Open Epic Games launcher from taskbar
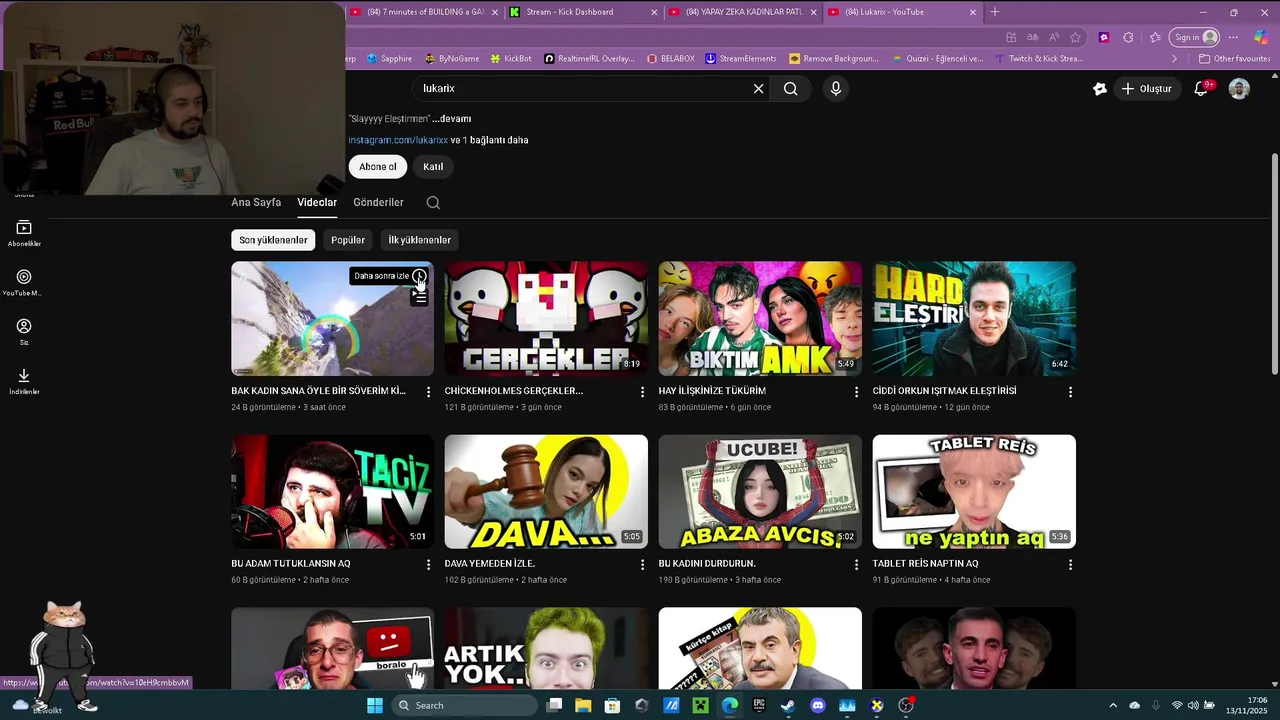This screenshot has width=1280, height=720. pos(759,705)
